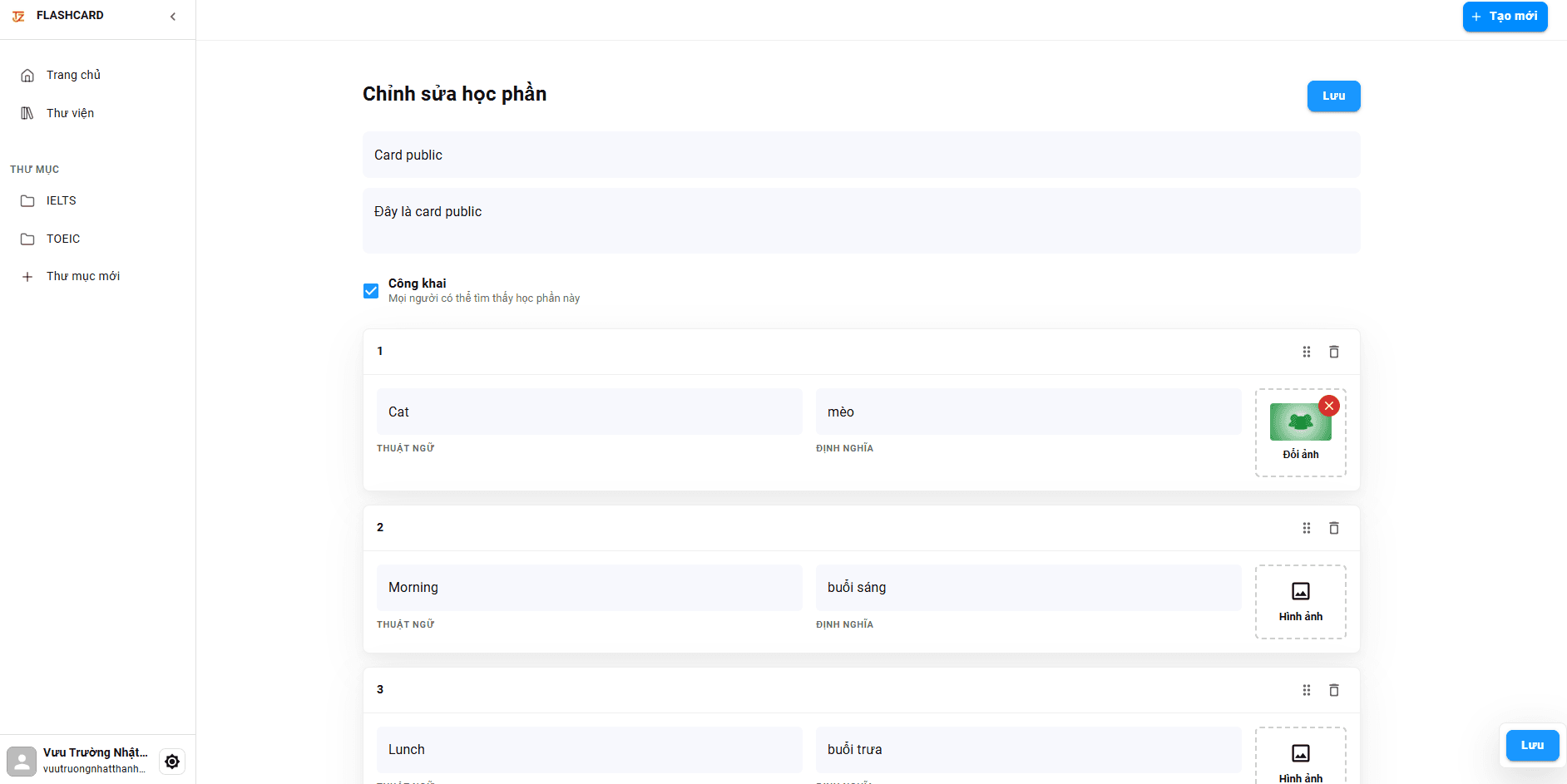Image resolution: width=1567 pixels, height=784 pixels.
Task: Remove the image from the Cat card
Action: 1329,406
